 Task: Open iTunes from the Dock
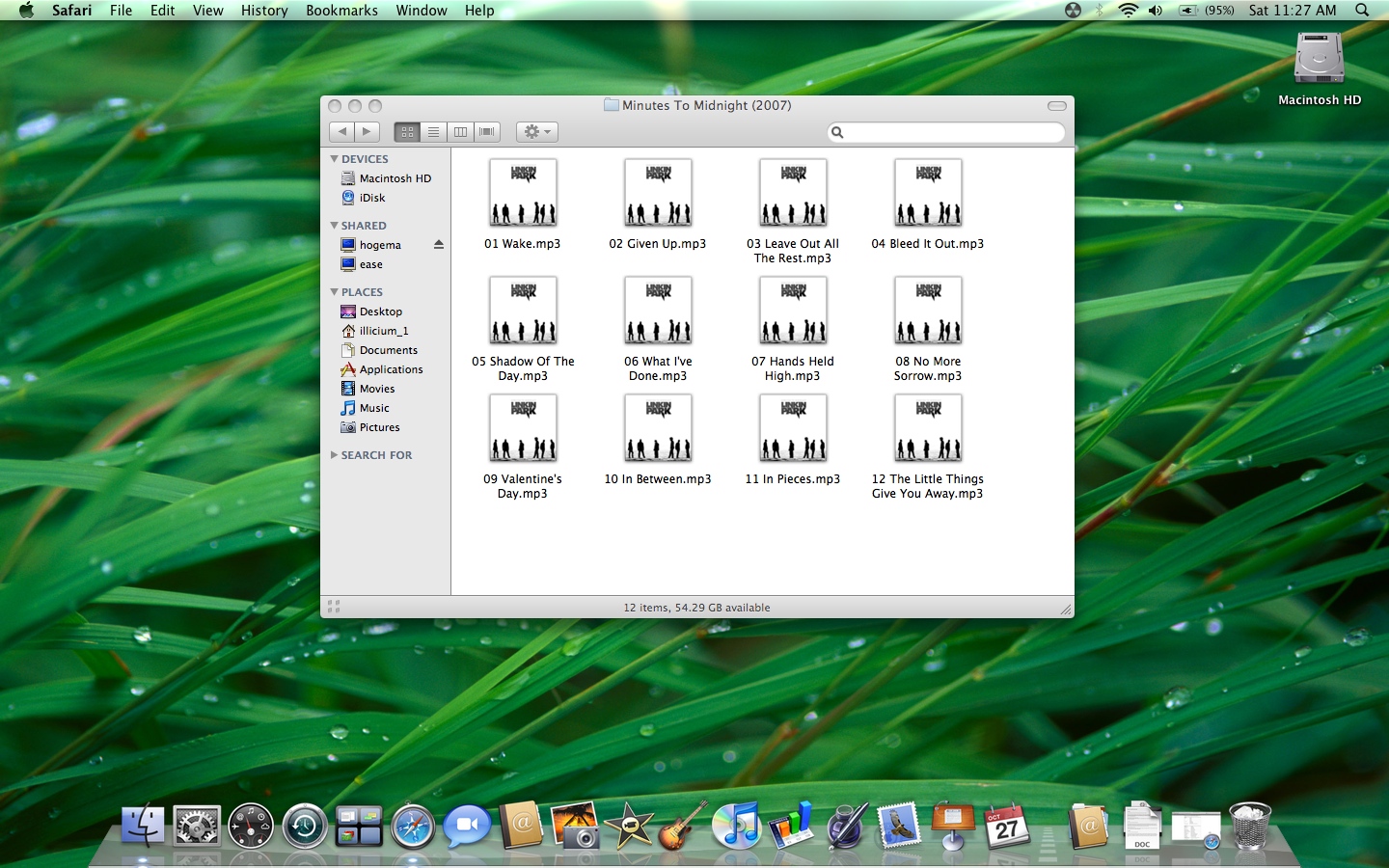[737, 827]
